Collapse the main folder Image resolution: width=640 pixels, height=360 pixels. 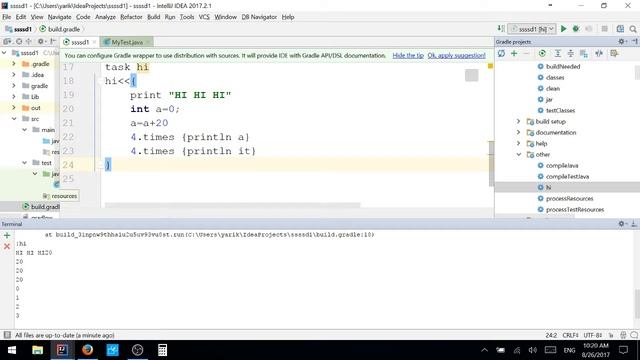24,130
